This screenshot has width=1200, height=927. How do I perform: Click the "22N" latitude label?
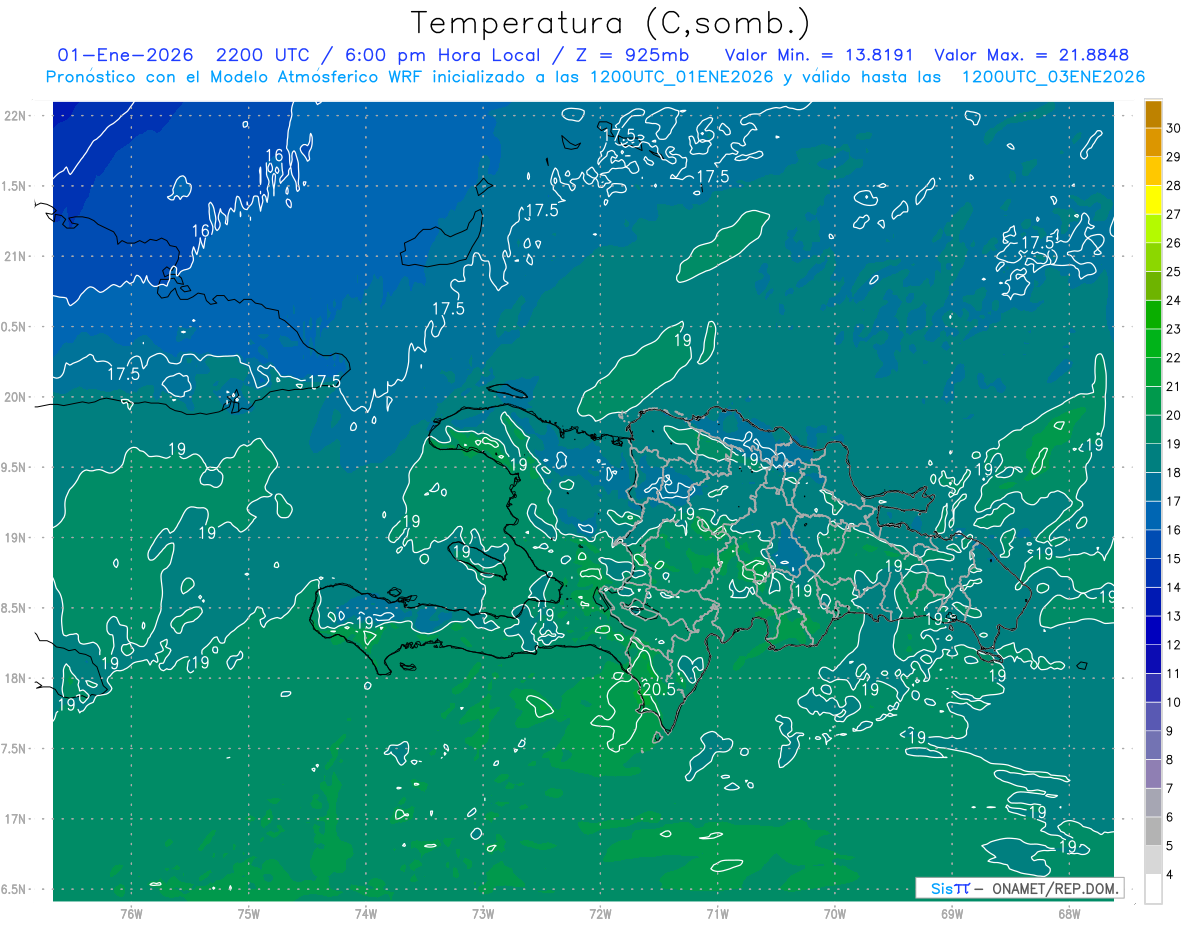[15, 115]
